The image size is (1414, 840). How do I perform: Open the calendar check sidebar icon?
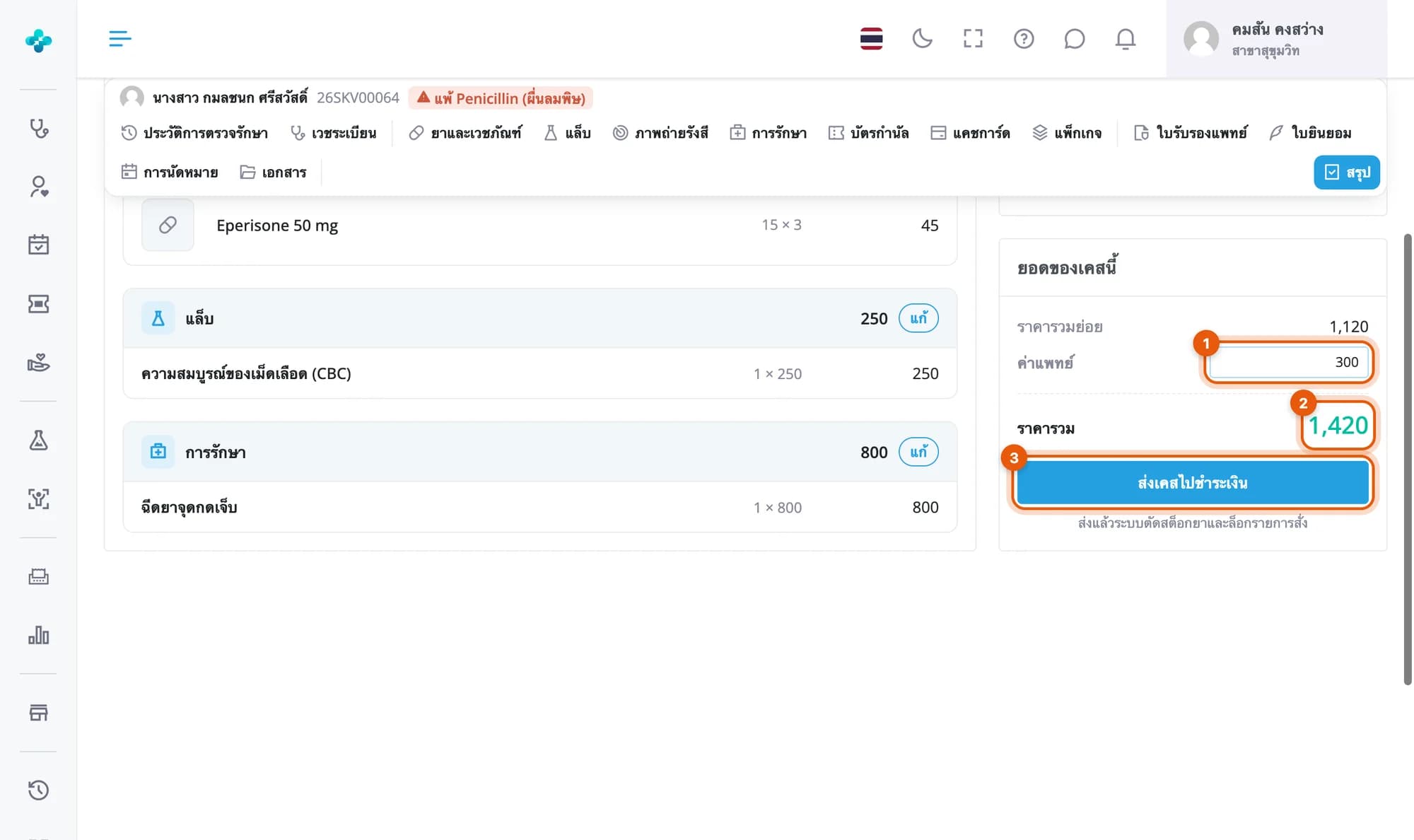coord(38,245)
